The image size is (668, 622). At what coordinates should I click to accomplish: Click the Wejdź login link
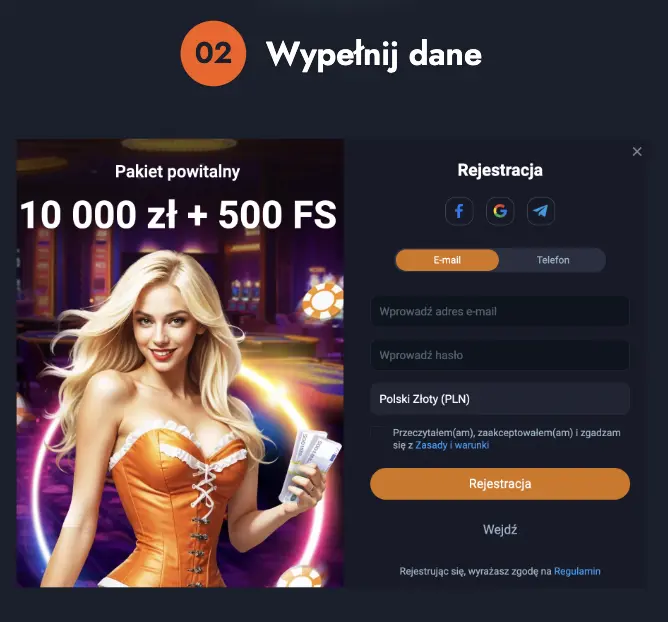(500, 530)
